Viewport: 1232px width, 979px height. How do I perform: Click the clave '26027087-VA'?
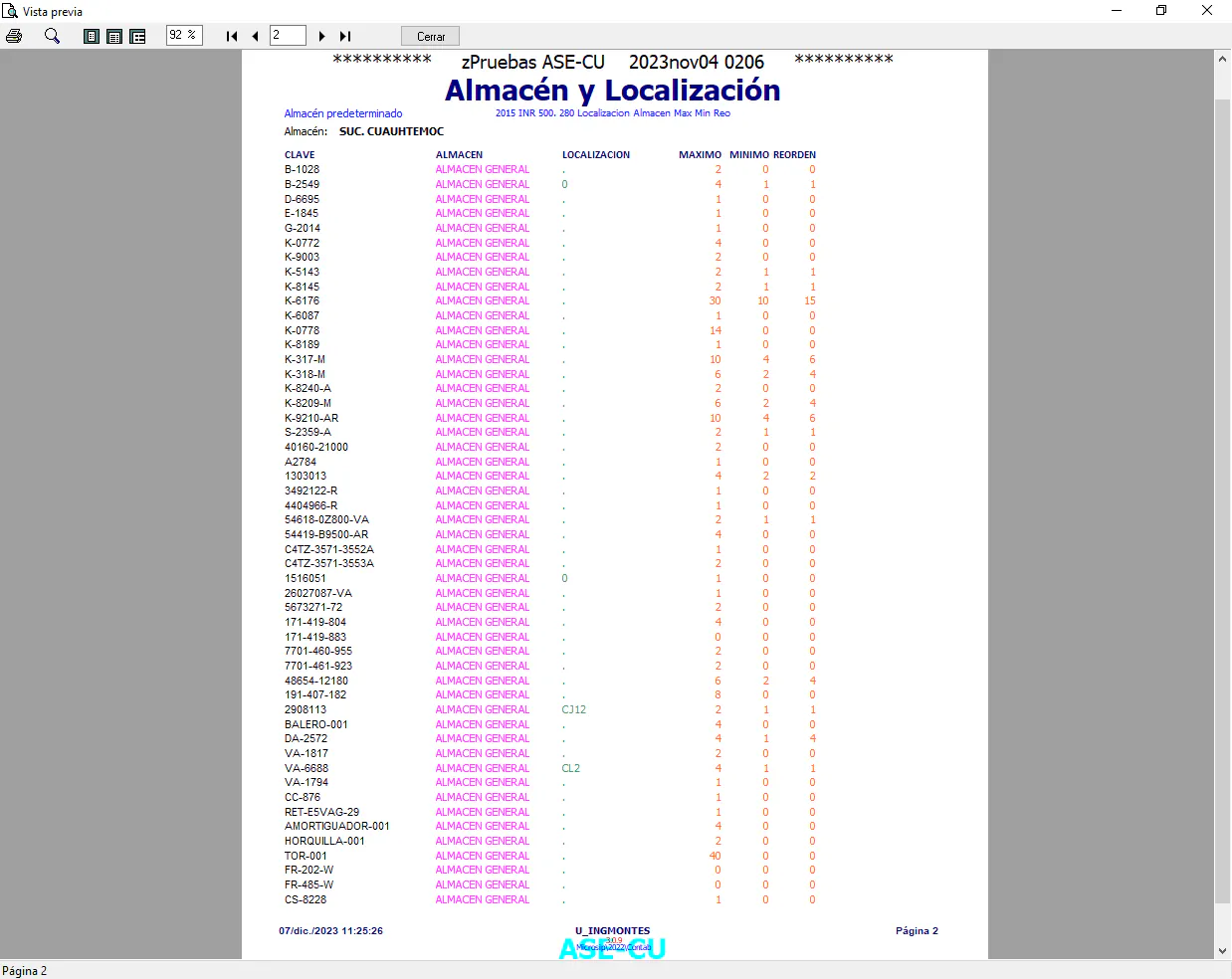pos(318,593)
